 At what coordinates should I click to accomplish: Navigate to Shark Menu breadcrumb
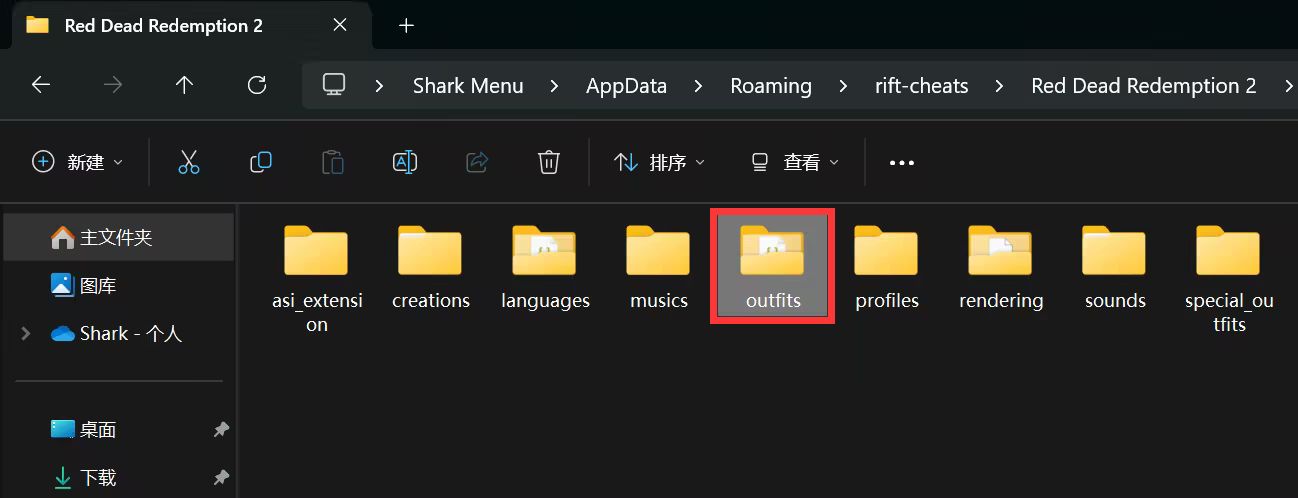pos(468,86)
